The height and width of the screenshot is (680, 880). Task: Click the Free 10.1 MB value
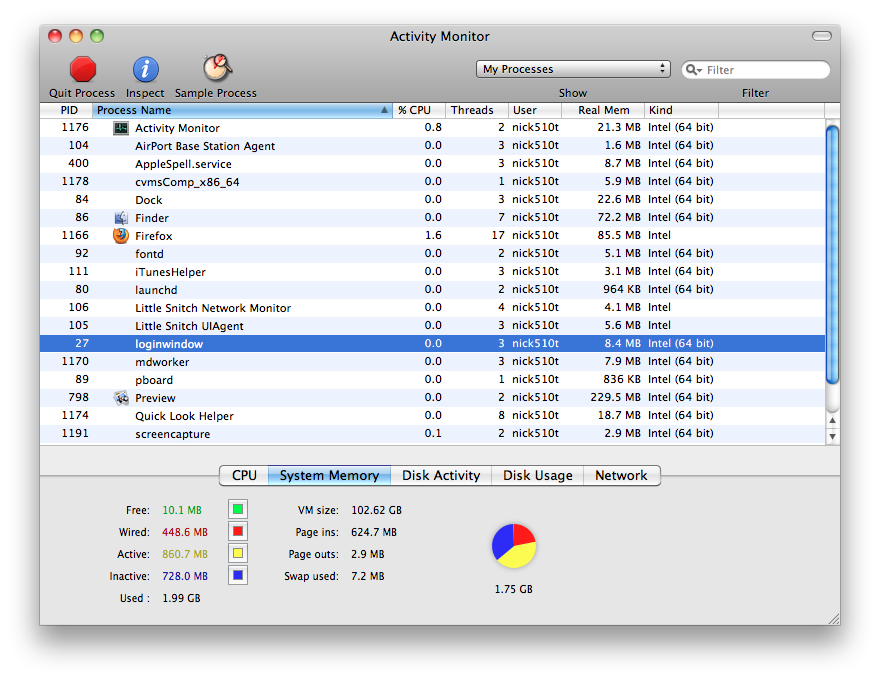[x=182, y=510]
